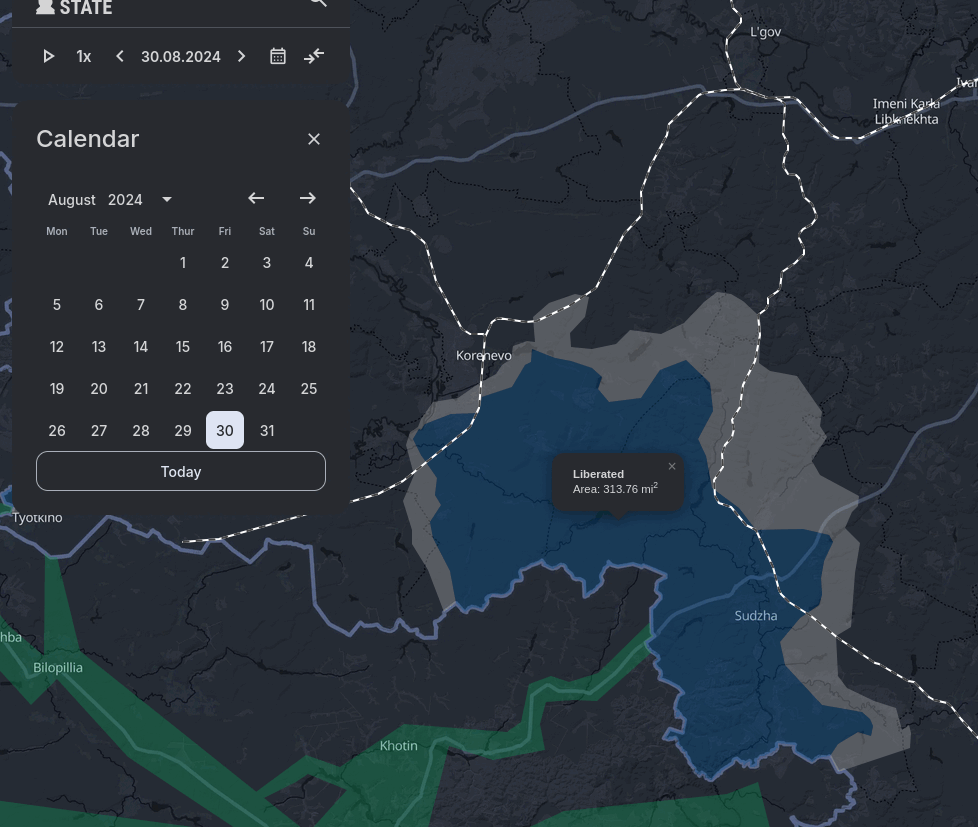Select August 6 in calendar
The image size is (978, 827).
99,304
